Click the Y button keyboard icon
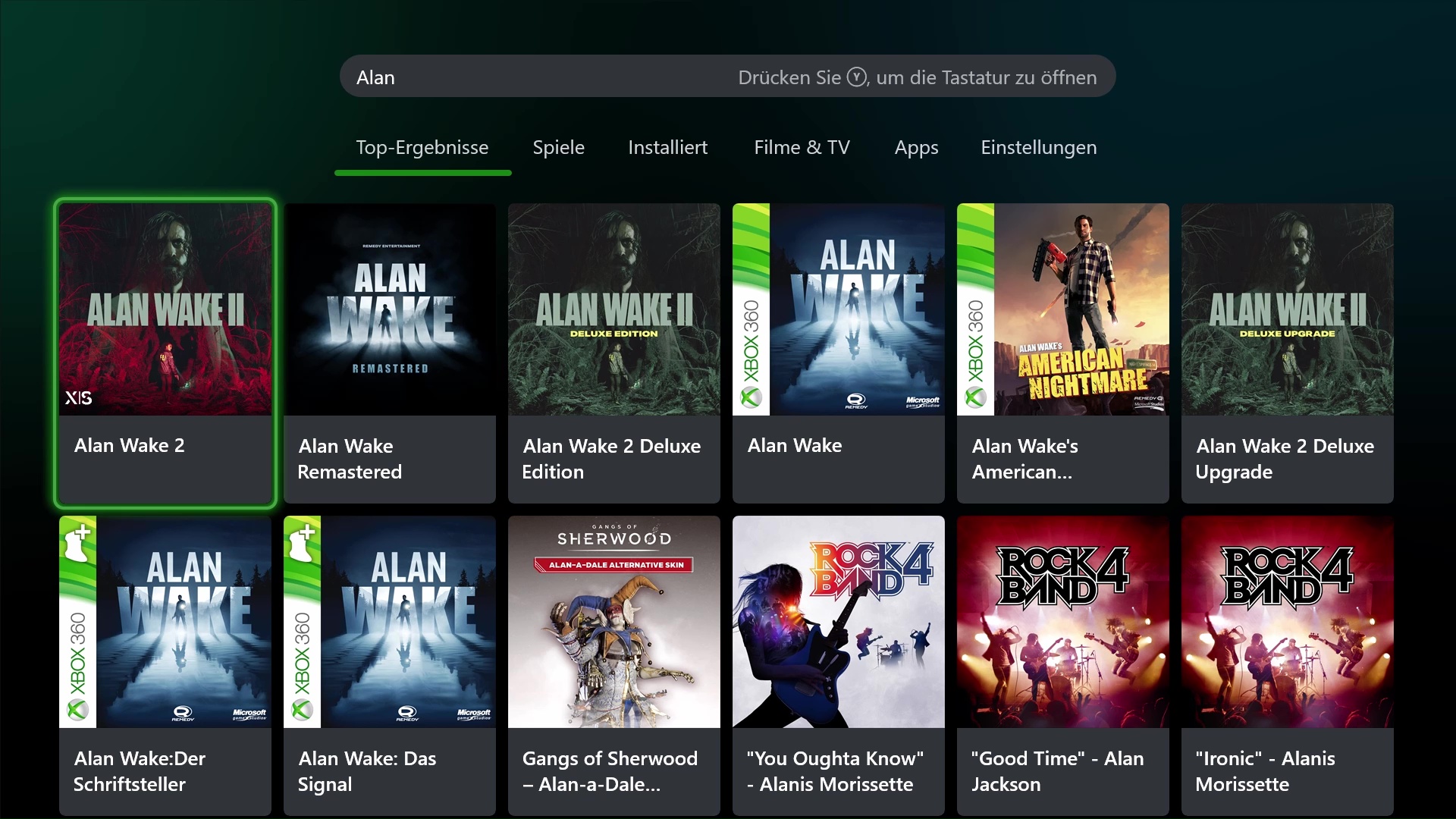Screen dimensions: 1456x819 tap(856, 77)
